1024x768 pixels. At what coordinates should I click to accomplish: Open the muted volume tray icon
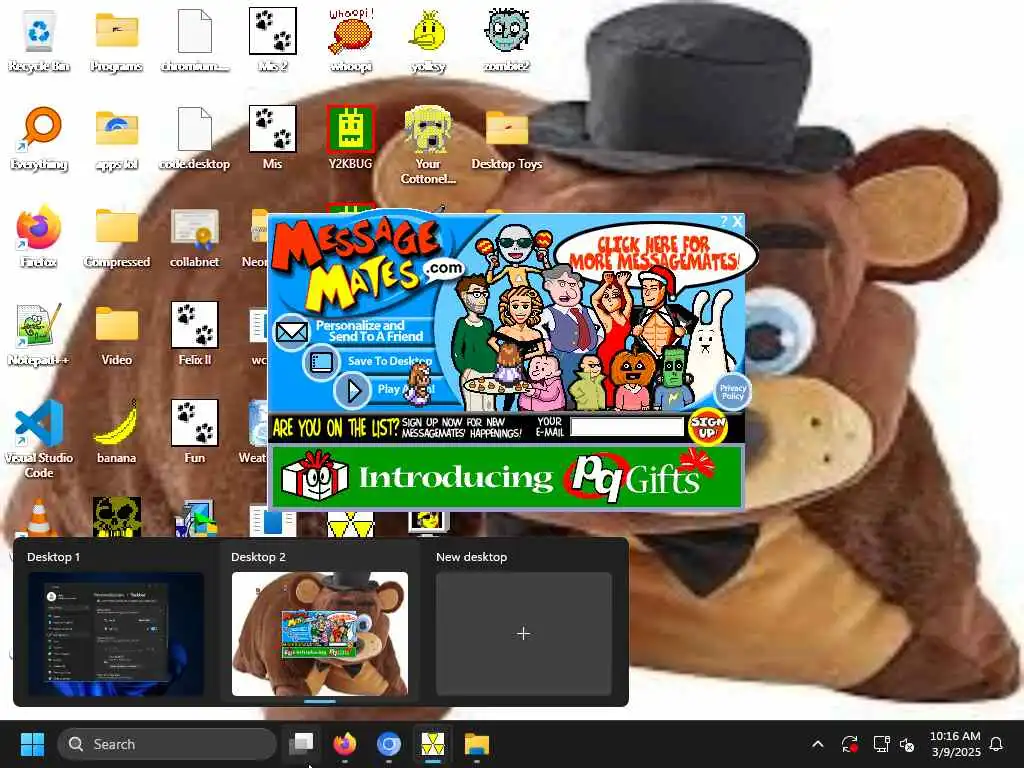point(907,744)
